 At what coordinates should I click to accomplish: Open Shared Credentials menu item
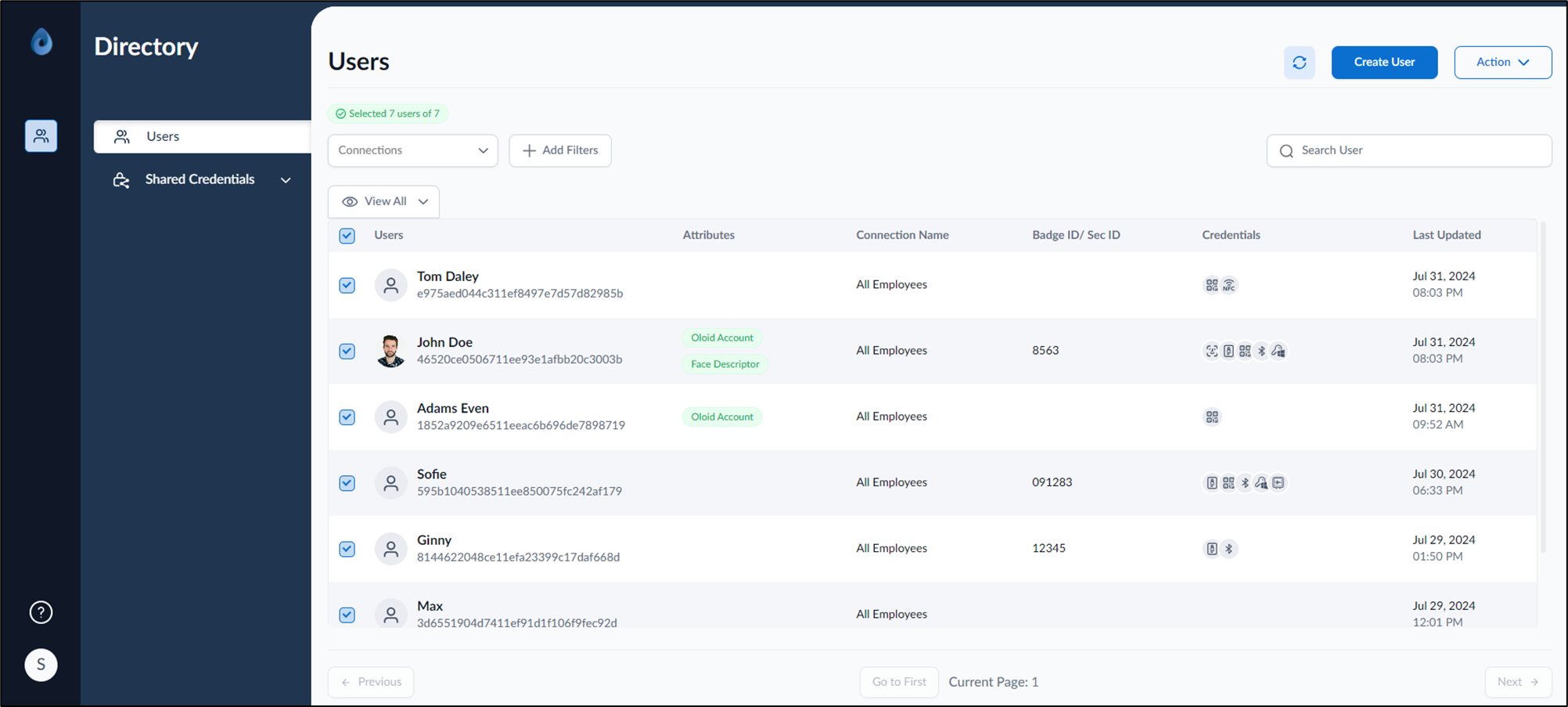coord(200,179)
